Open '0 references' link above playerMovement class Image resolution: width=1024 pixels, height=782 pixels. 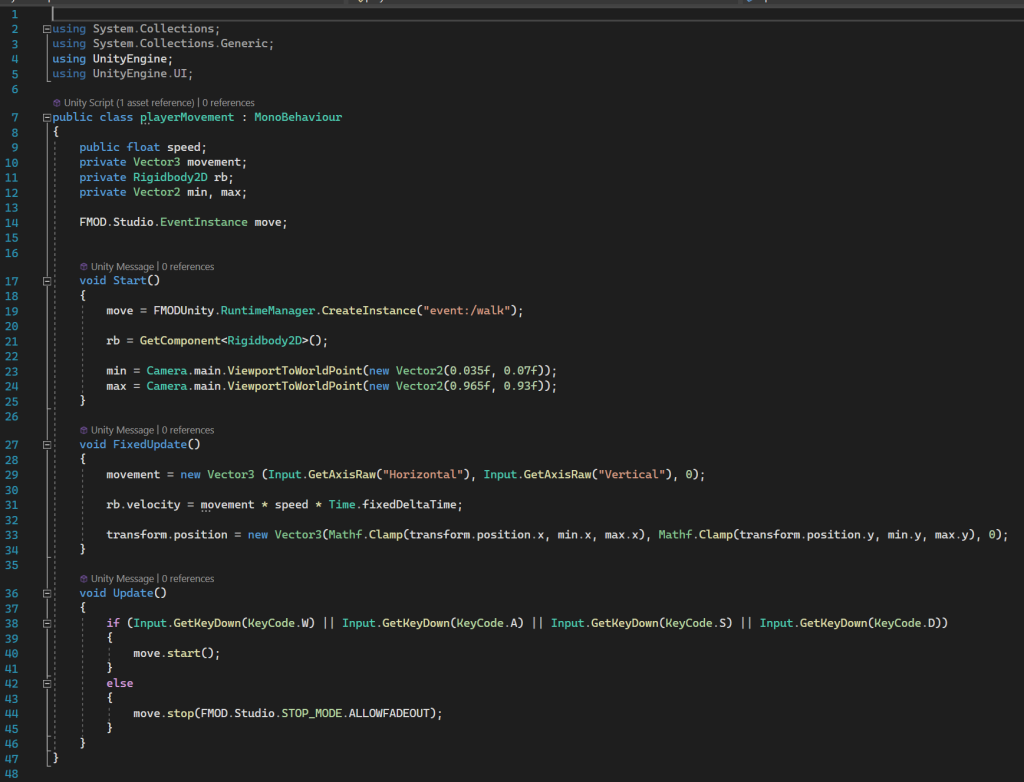pyautogui.click(x=228, y=103)
